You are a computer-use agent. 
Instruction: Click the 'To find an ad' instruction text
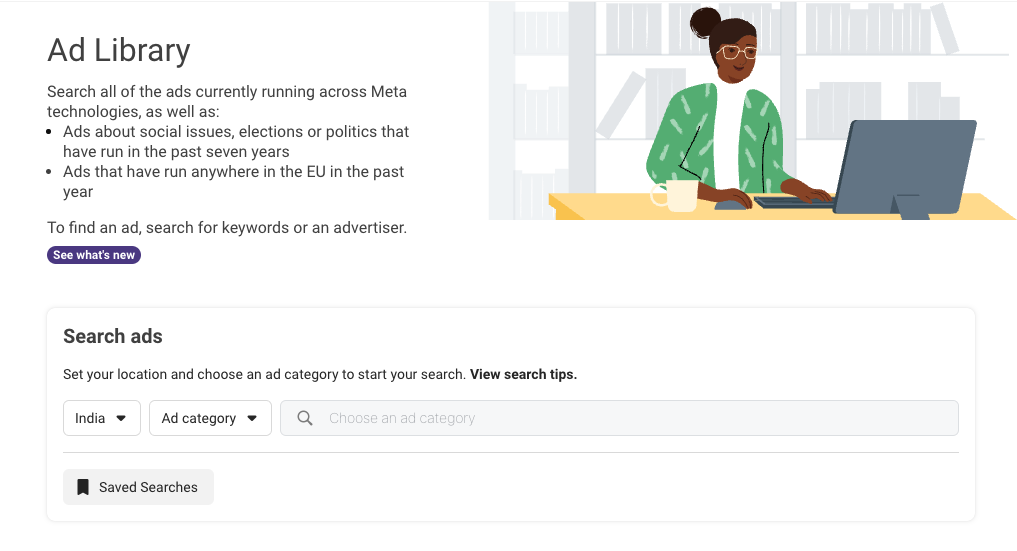tap(227, 228)
